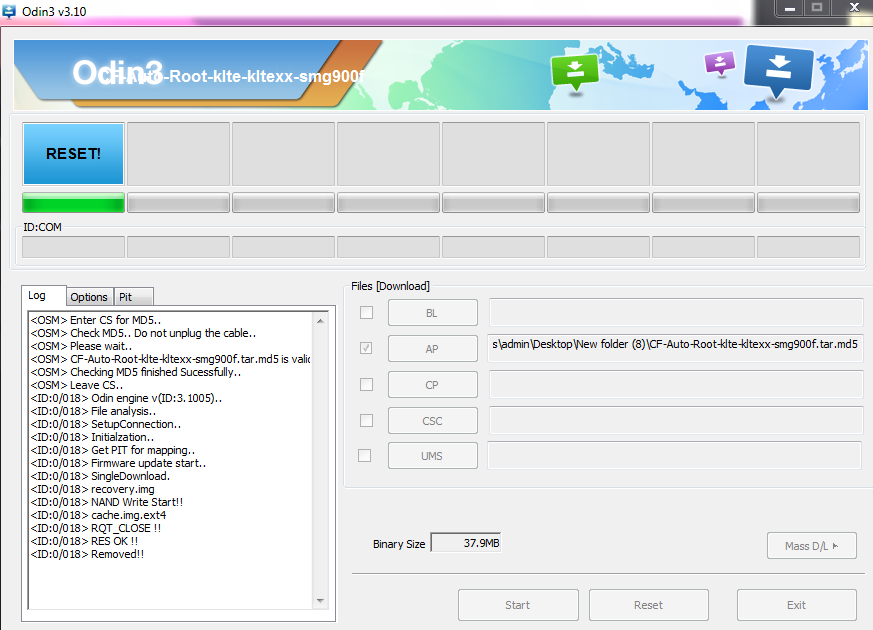Check the CSC checkbox
The image size is (873, 630).
[x=366, y=420]
